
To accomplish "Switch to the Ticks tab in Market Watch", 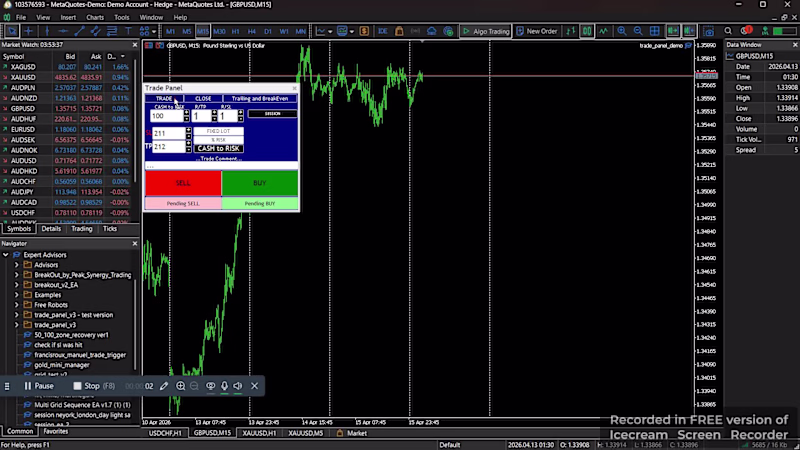I will (x=110, y=229).
